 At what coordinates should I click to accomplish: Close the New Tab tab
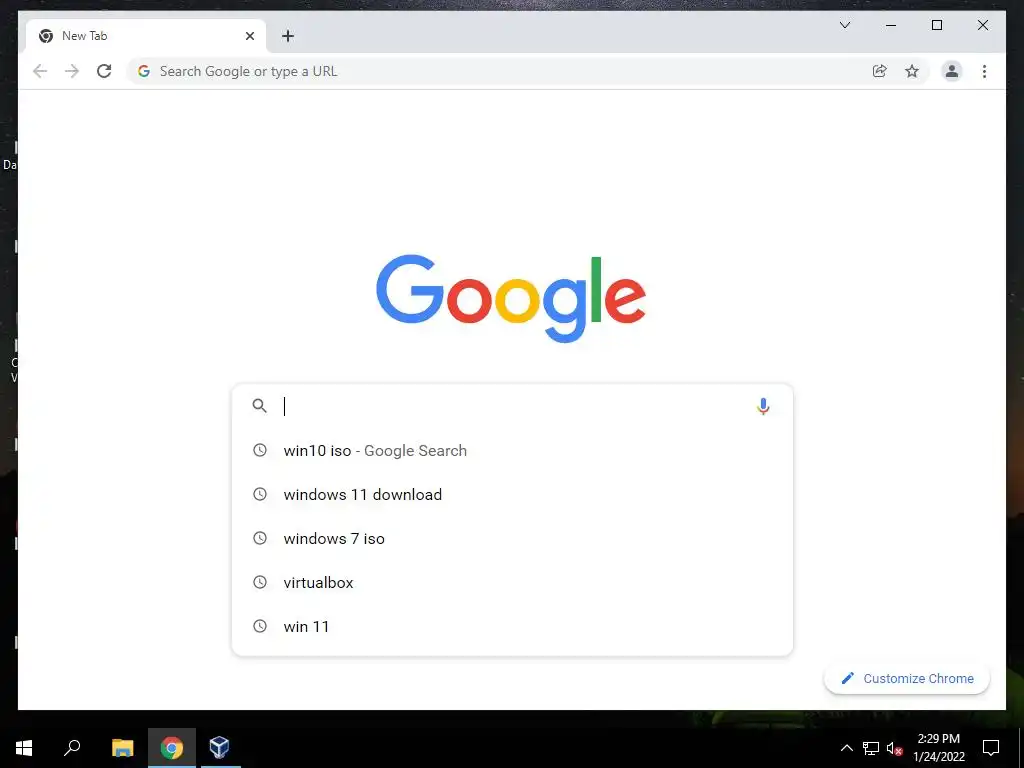249,36
